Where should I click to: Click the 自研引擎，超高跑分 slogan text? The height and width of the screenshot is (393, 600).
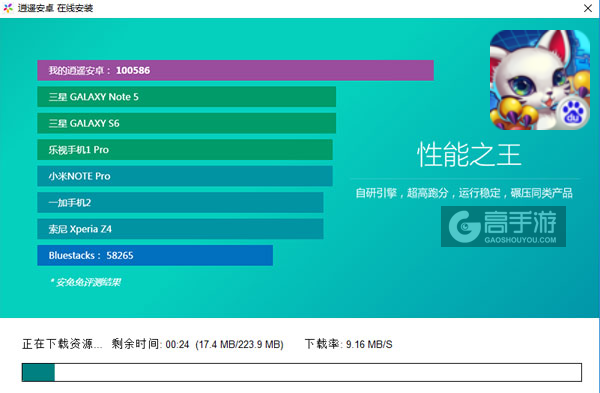(464, 193)
